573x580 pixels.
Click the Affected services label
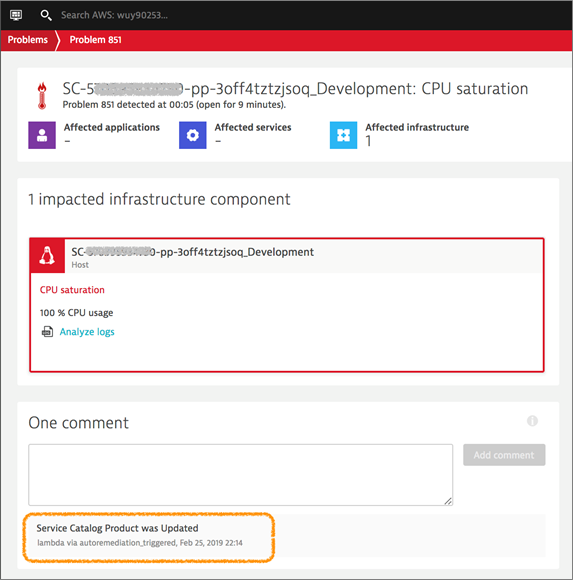tap(253, 127)
